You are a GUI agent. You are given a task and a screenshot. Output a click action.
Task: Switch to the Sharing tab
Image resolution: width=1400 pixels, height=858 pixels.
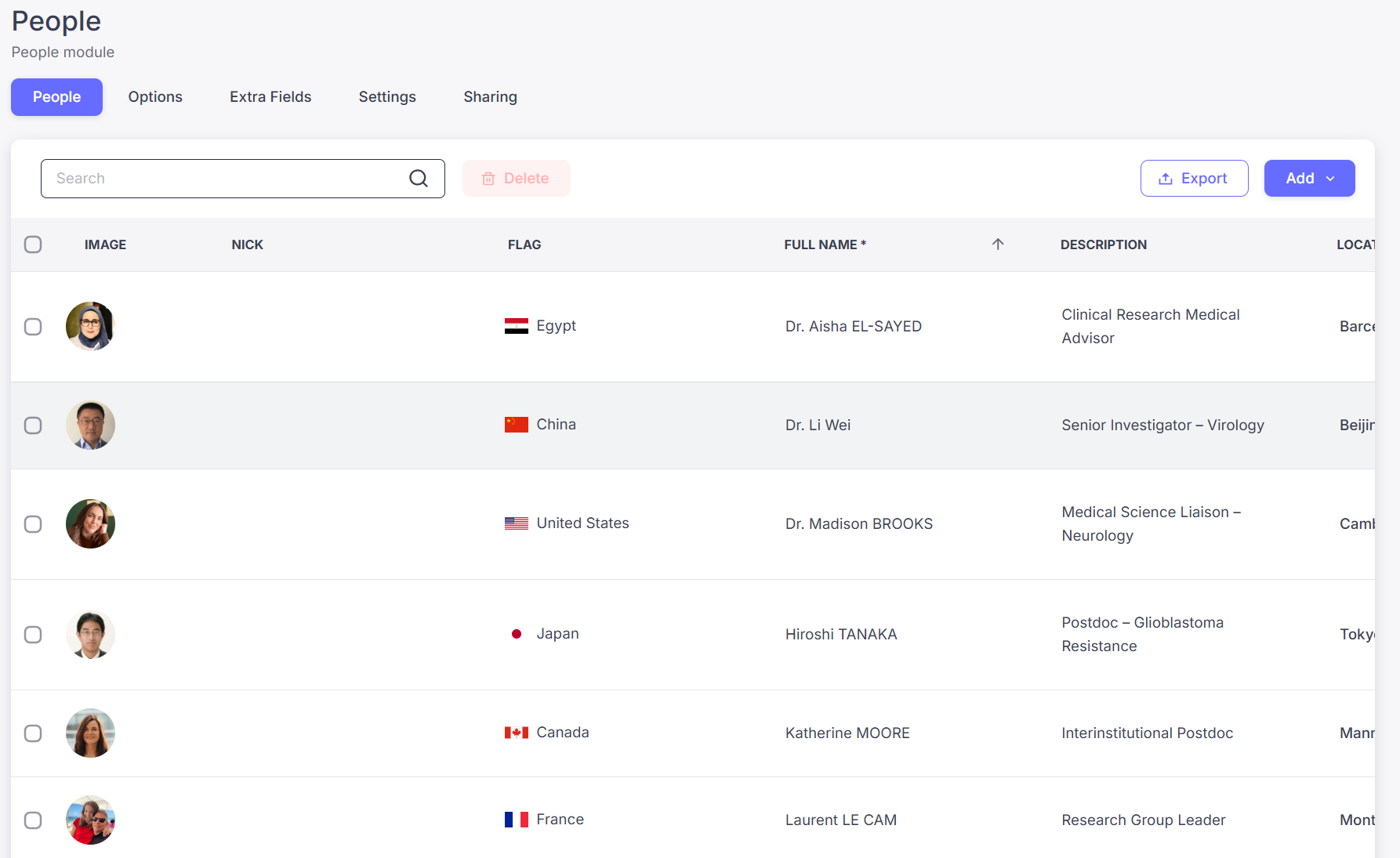point(490,97)
